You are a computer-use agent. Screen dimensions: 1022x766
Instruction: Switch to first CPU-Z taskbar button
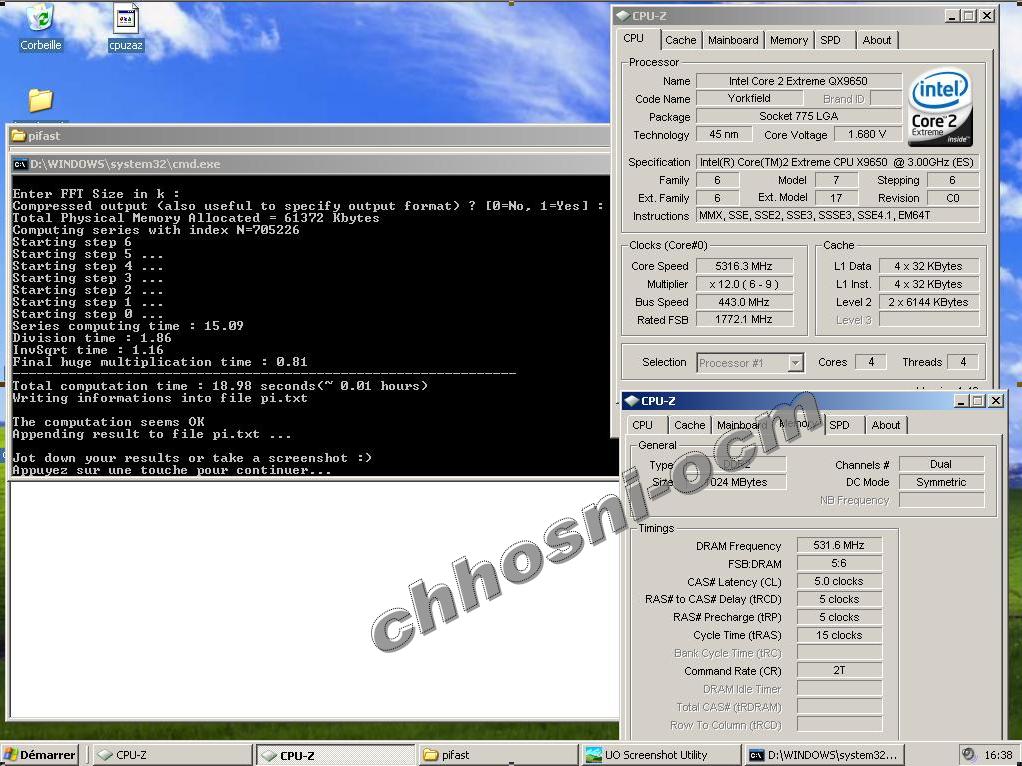click(x=172, y=755)
